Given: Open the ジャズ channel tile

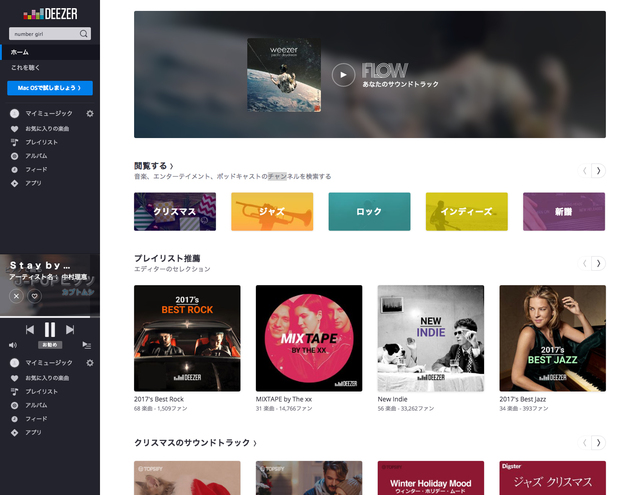Looking at the screenshot, I should [x=272, y=211].
